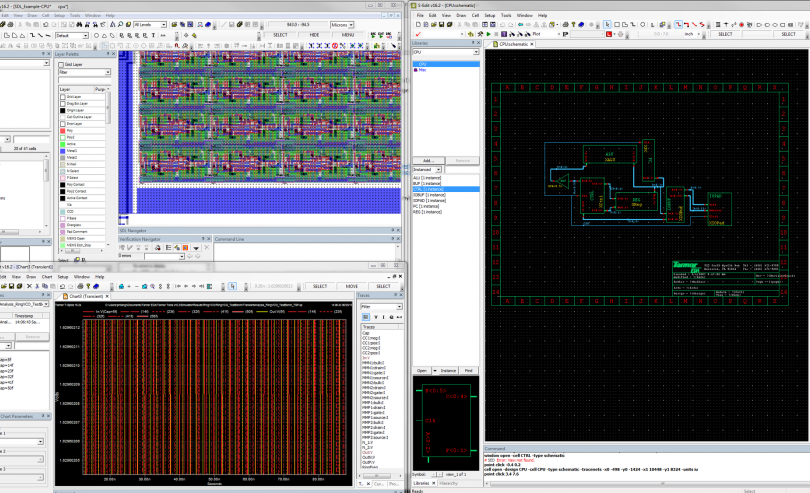
Task: Switch to the CPU:schematic tab
Action: click(x=511, y=44)
